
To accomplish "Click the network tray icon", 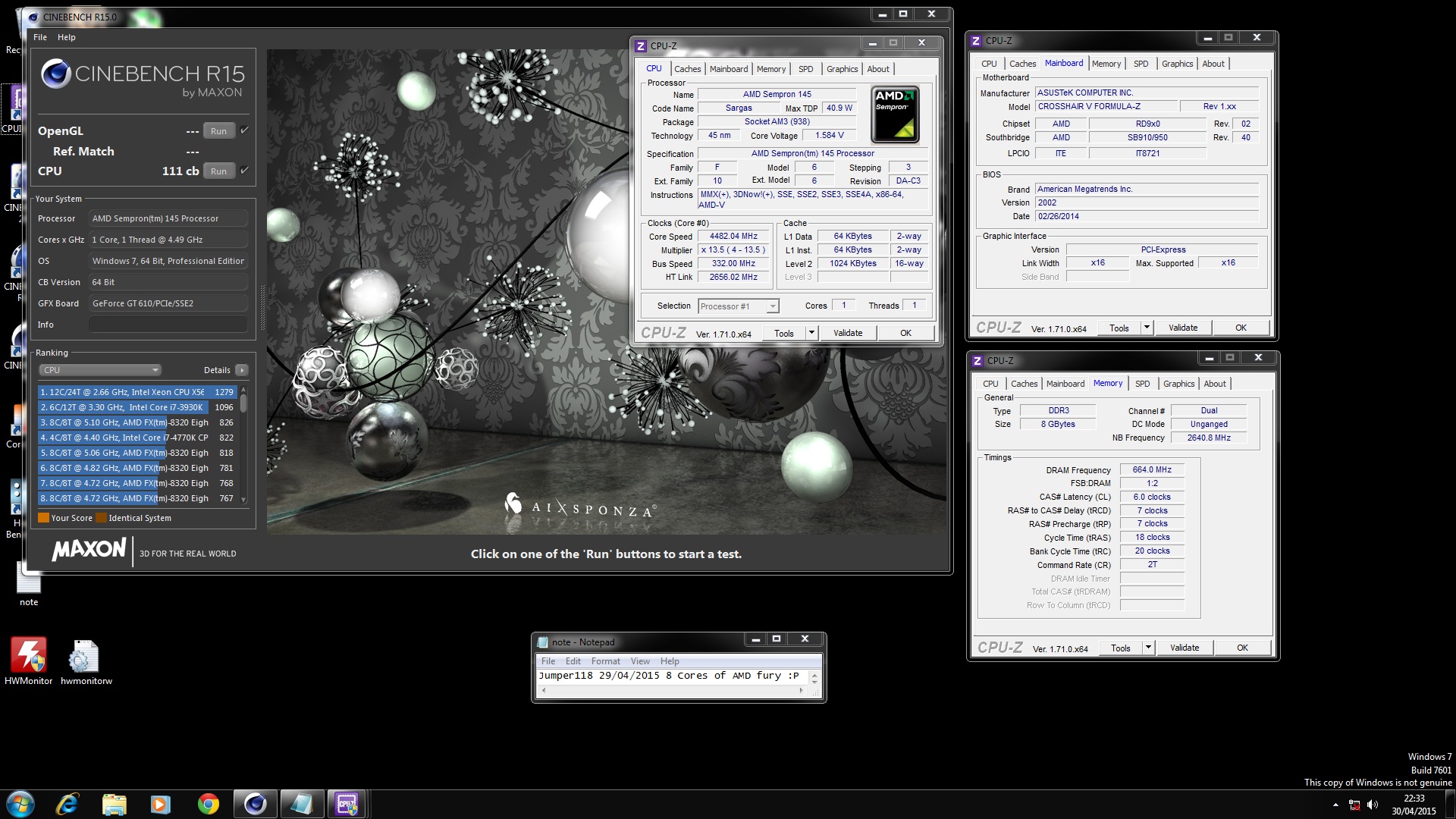I will pos(1354,805).
